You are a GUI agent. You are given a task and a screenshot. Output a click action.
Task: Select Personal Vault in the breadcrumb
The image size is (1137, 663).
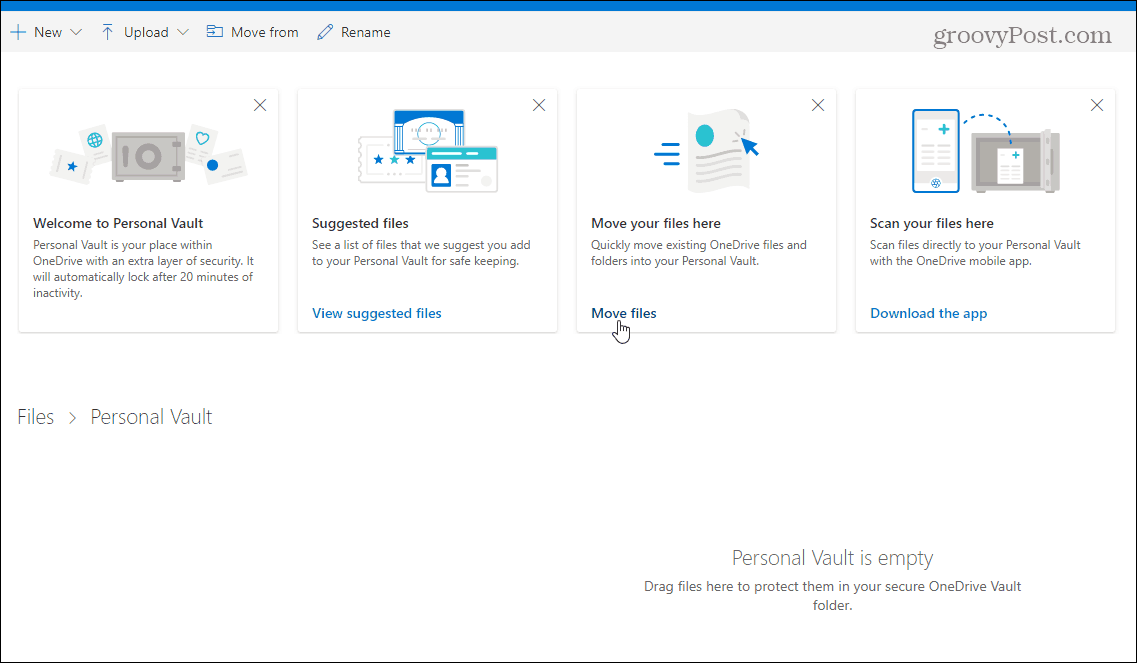point(152,416)
